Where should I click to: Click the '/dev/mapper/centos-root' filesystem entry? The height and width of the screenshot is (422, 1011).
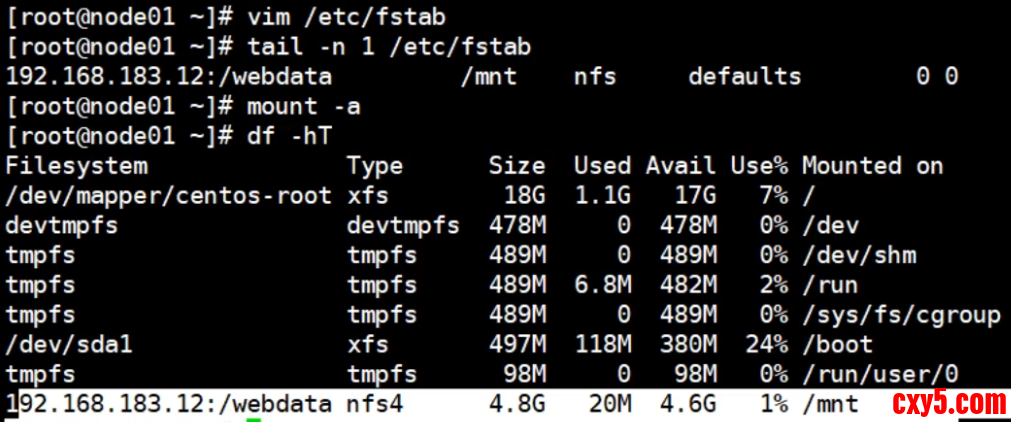tap(169, 195)
